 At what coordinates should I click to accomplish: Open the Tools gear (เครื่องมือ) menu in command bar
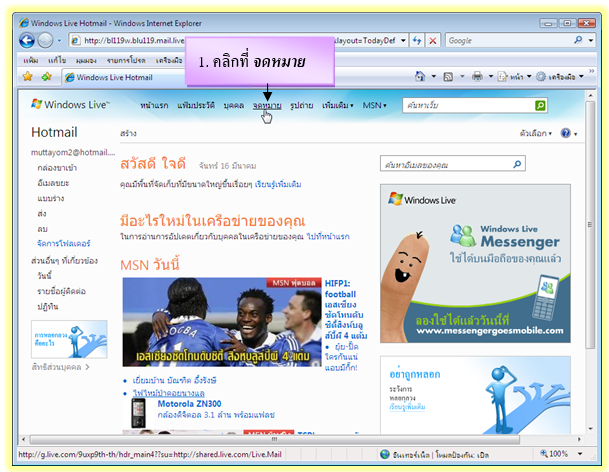click(x=559, y=77)
